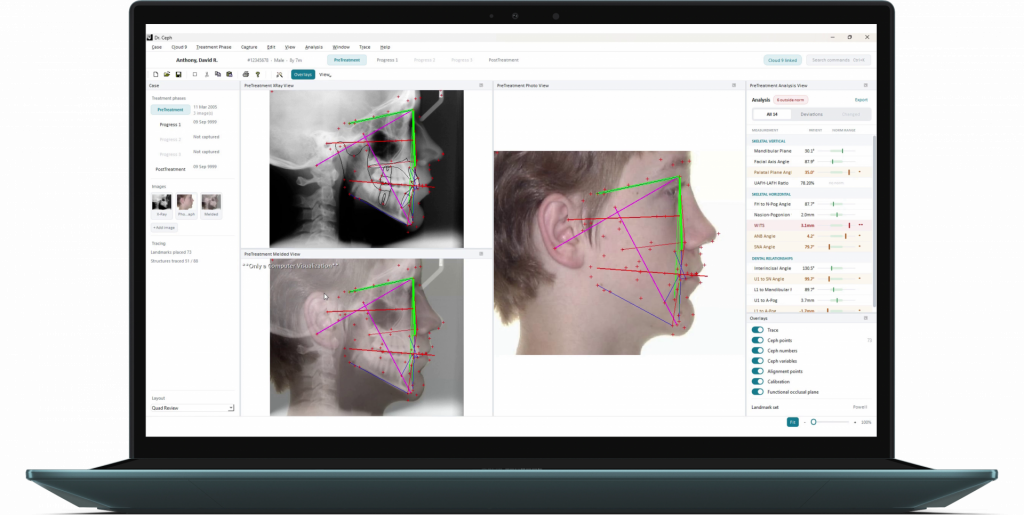Viewport: 1024px width, 515px height.
Task: Maximize the PreTreatment Photo View pane
Action: click(x=734, y=86)
